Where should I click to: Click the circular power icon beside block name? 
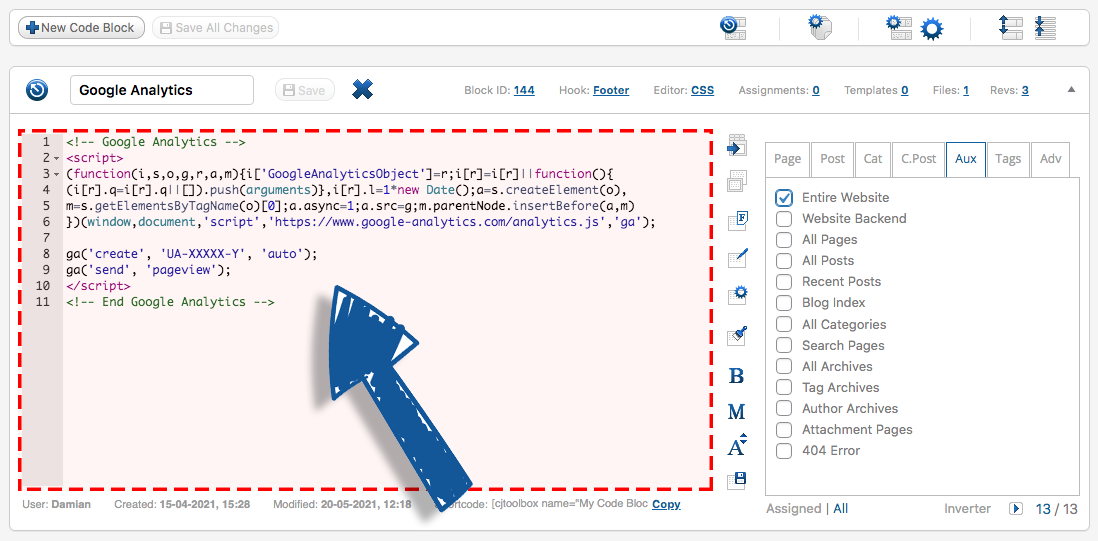click(37, 90)
